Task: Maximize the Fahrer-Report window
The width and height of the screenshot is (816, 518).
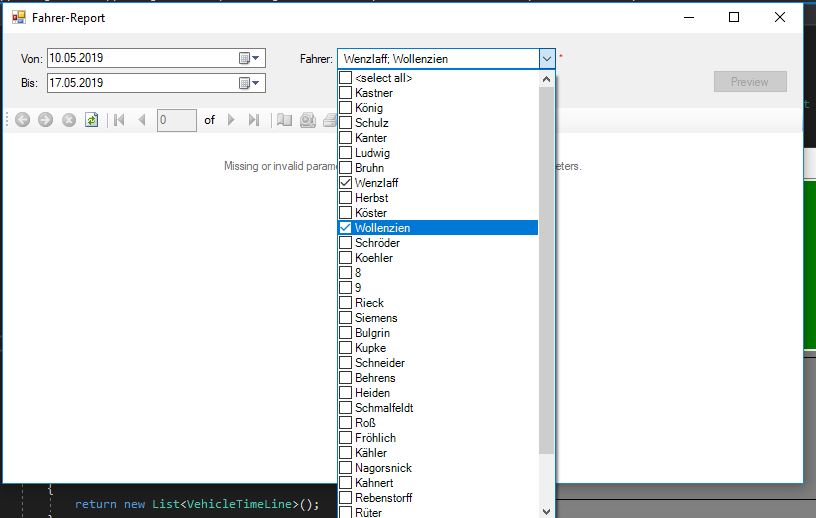Action: click(734, 17)
